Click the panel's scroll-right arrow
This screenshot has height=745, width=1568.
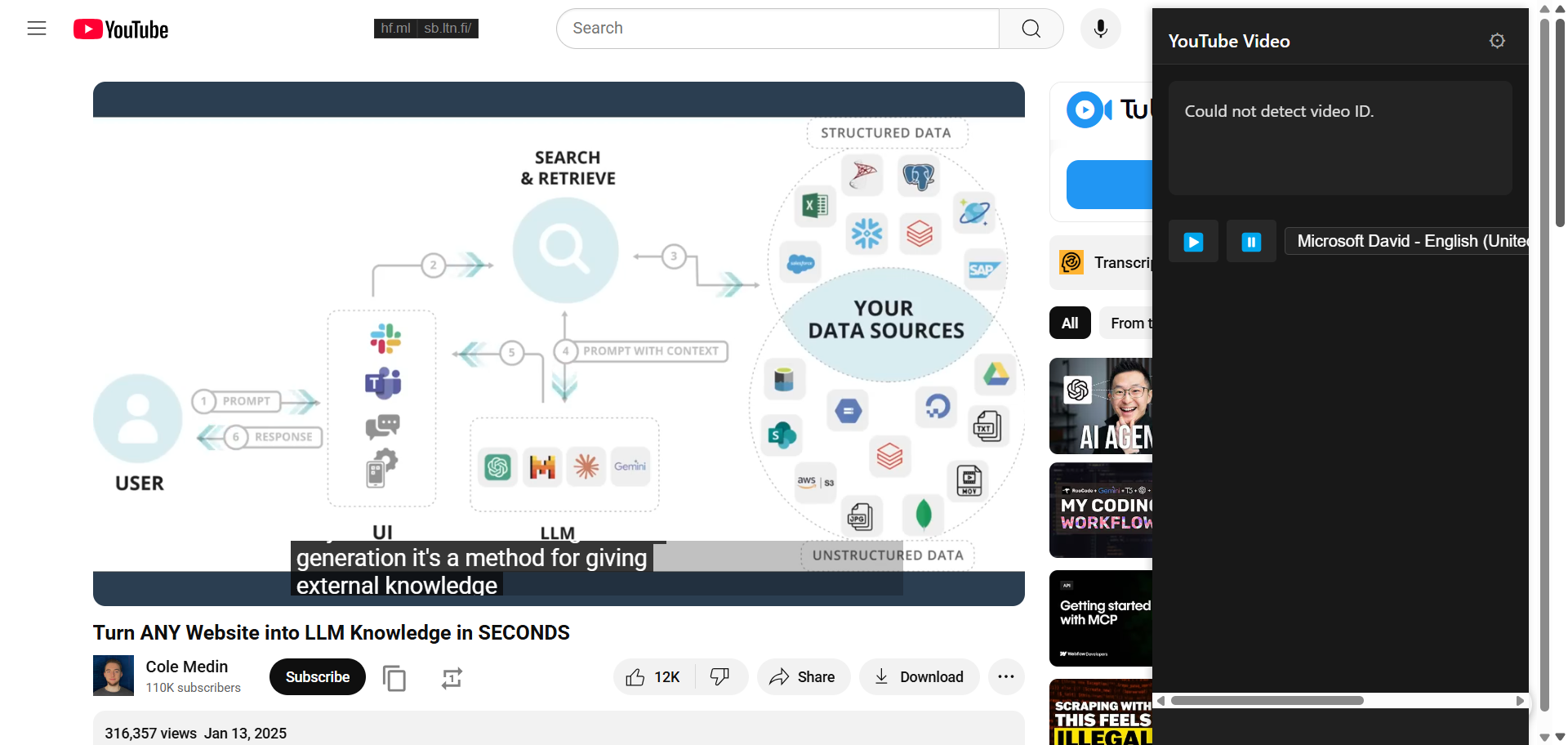(1520, 700)
